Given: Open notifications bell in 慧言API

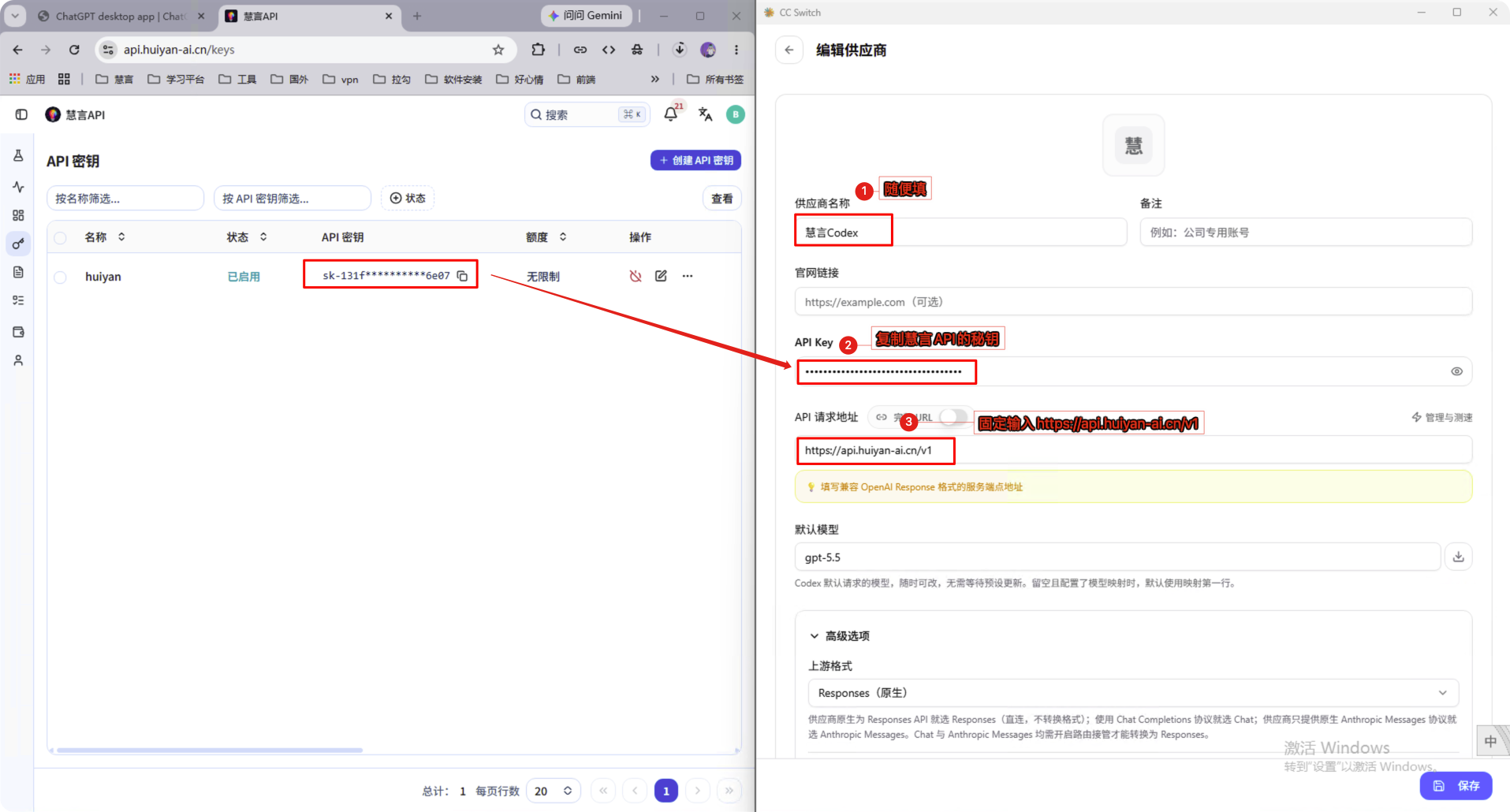Looking at the screenshot, I should 671,114.
